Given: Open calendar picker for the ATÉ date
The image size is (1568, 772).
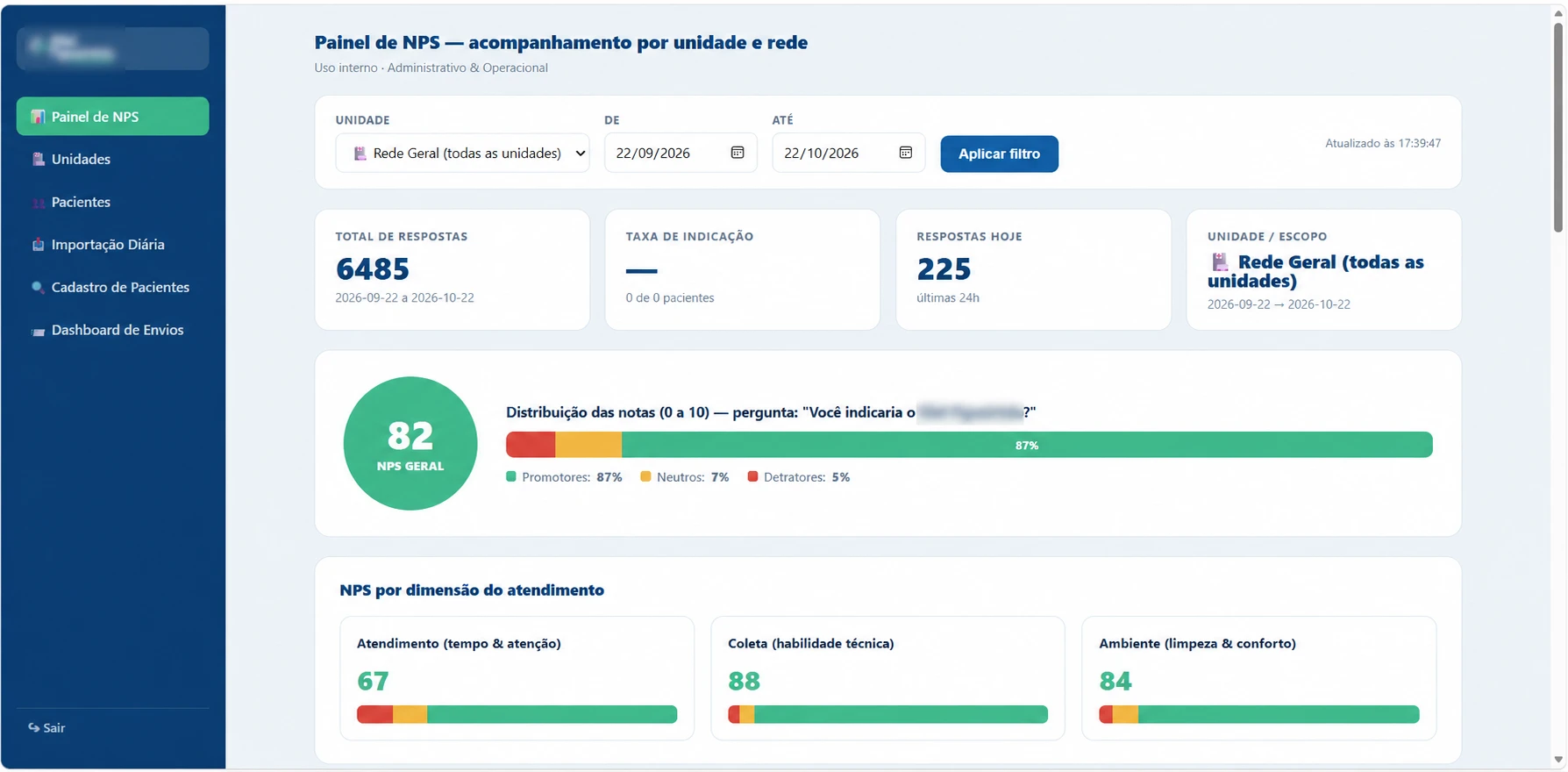Looking at the screenshot, I should (x=906, y=153).
